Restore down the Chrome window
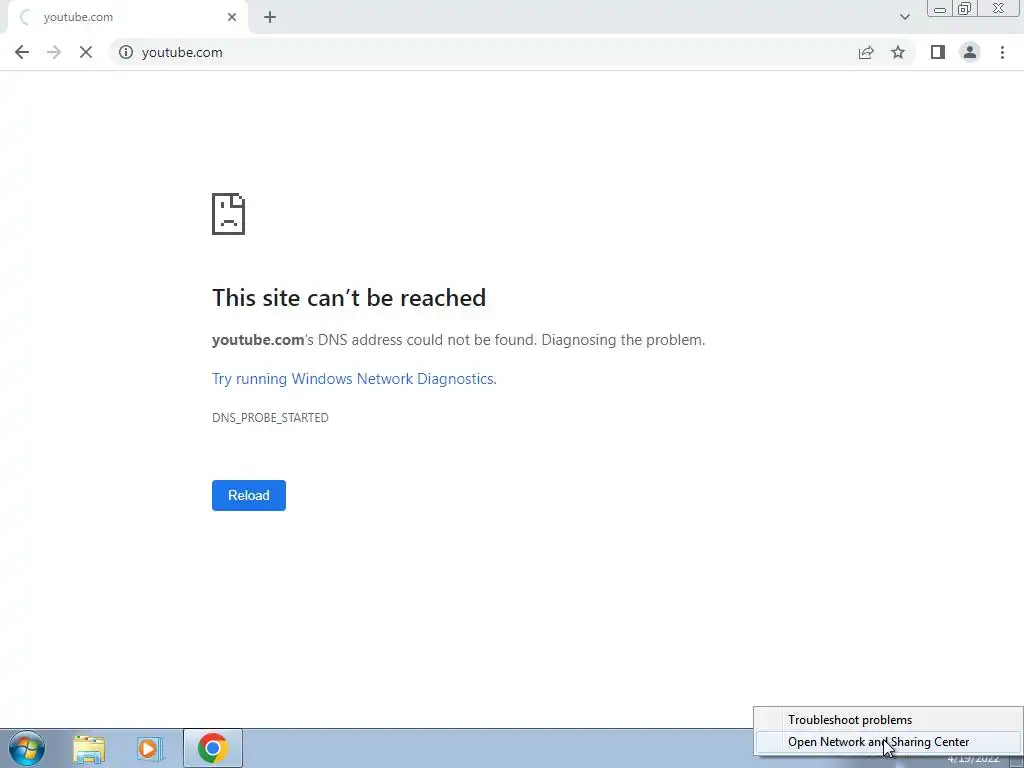Image resolution: width=1024 pixels, height=768 pixels. 964,9
